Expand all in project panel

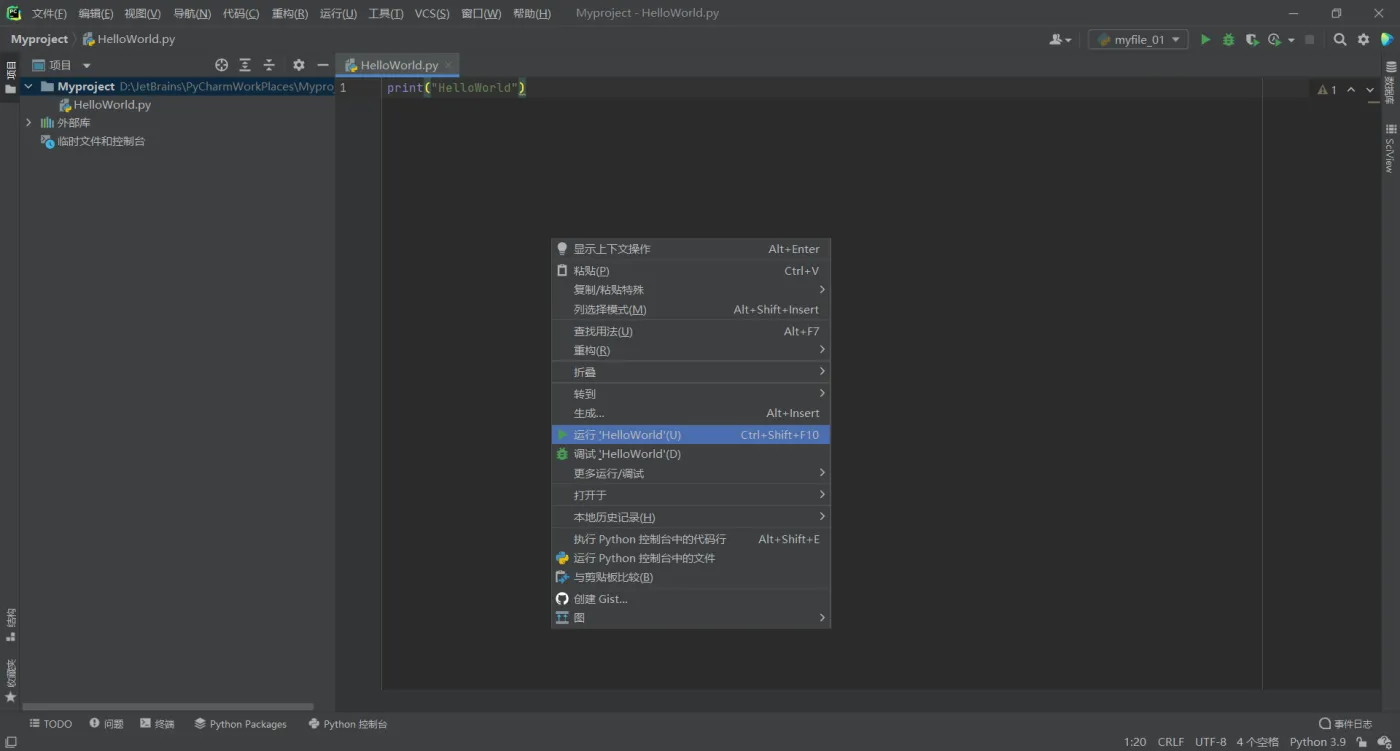[245, 65]
